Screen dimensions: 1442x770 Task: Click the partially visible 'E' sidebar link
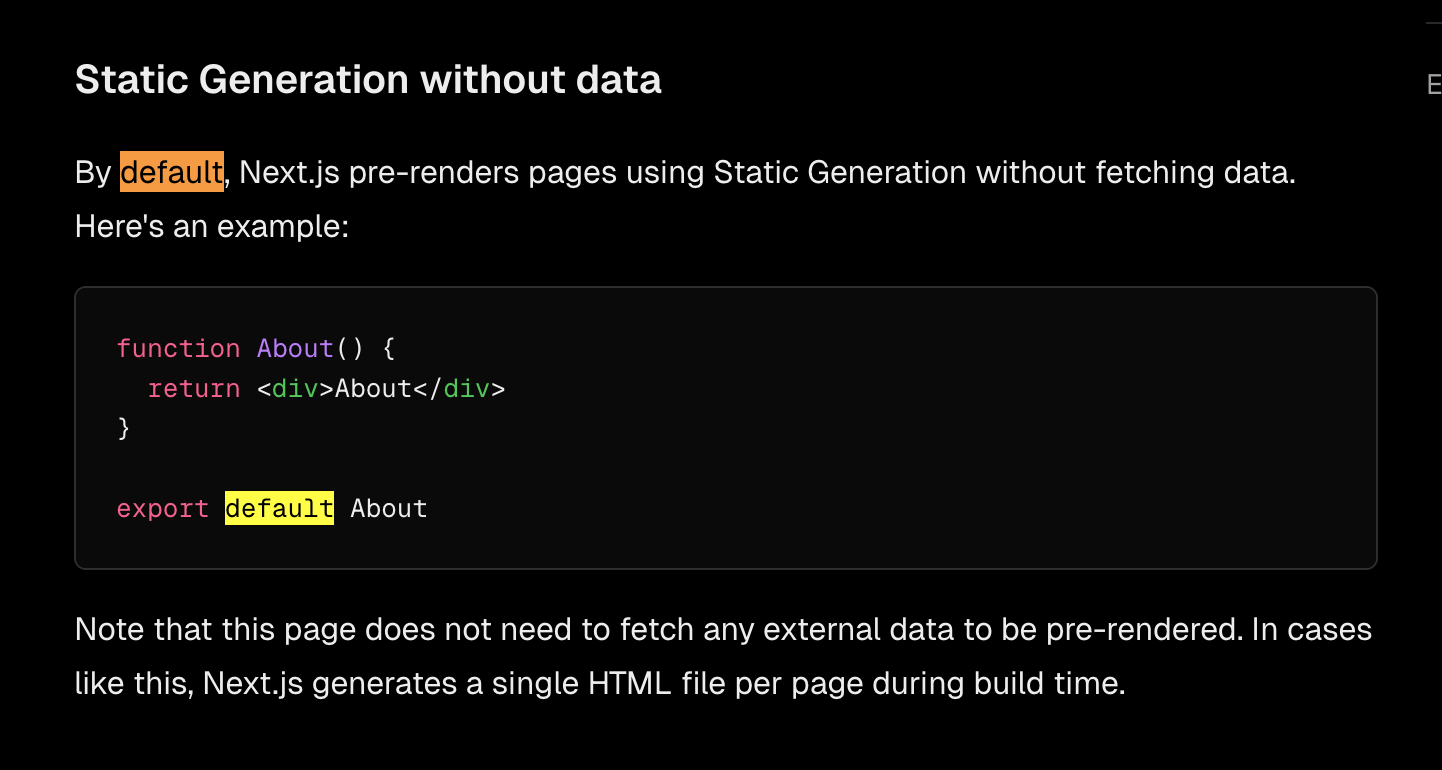(1433, 85)
